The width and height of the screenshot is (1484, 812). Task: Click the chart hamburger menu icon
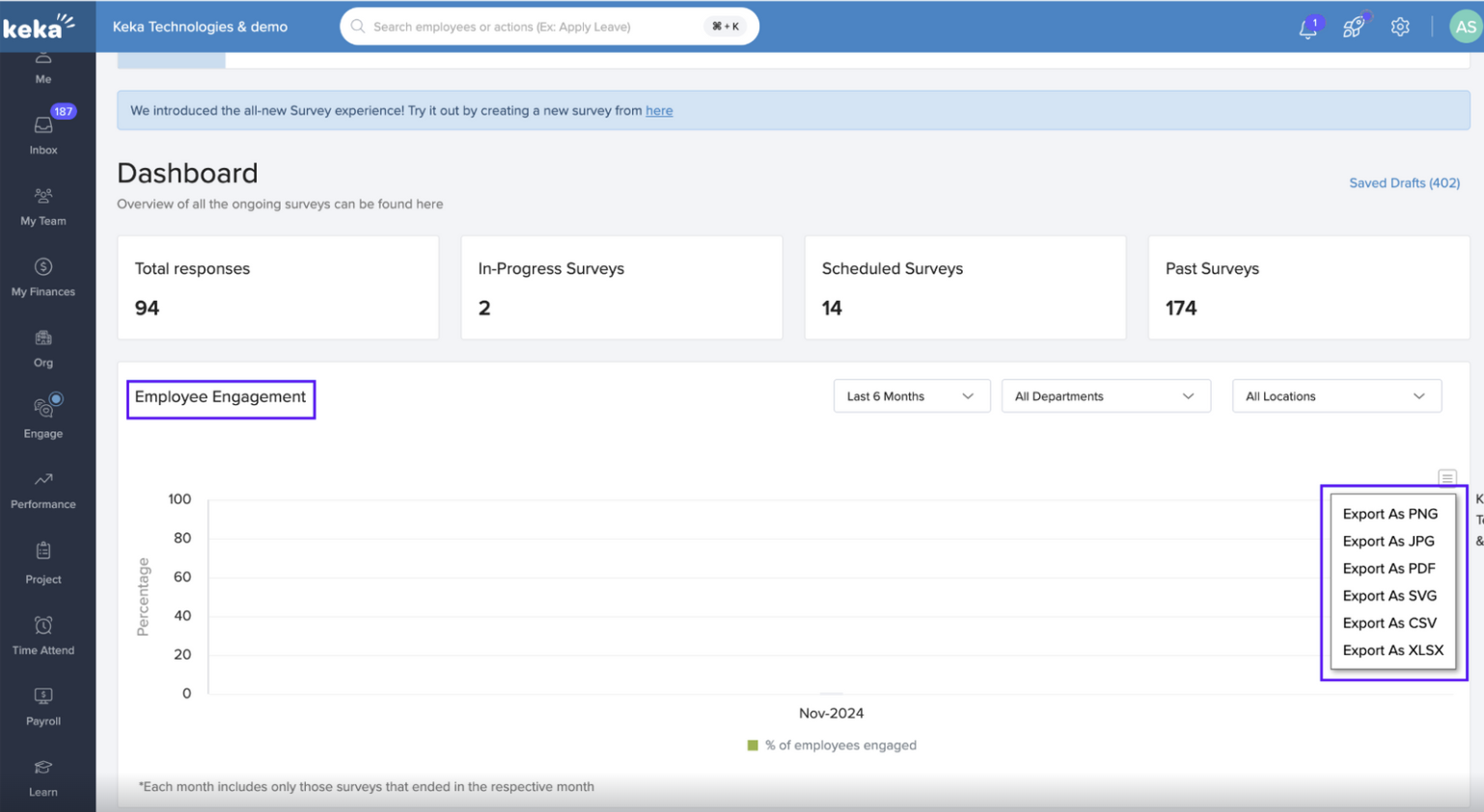(1446, 477)
